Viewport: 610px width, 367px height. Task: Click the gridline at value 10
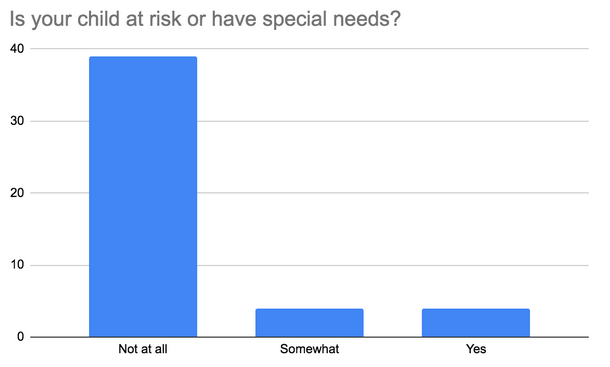point(393,265)
